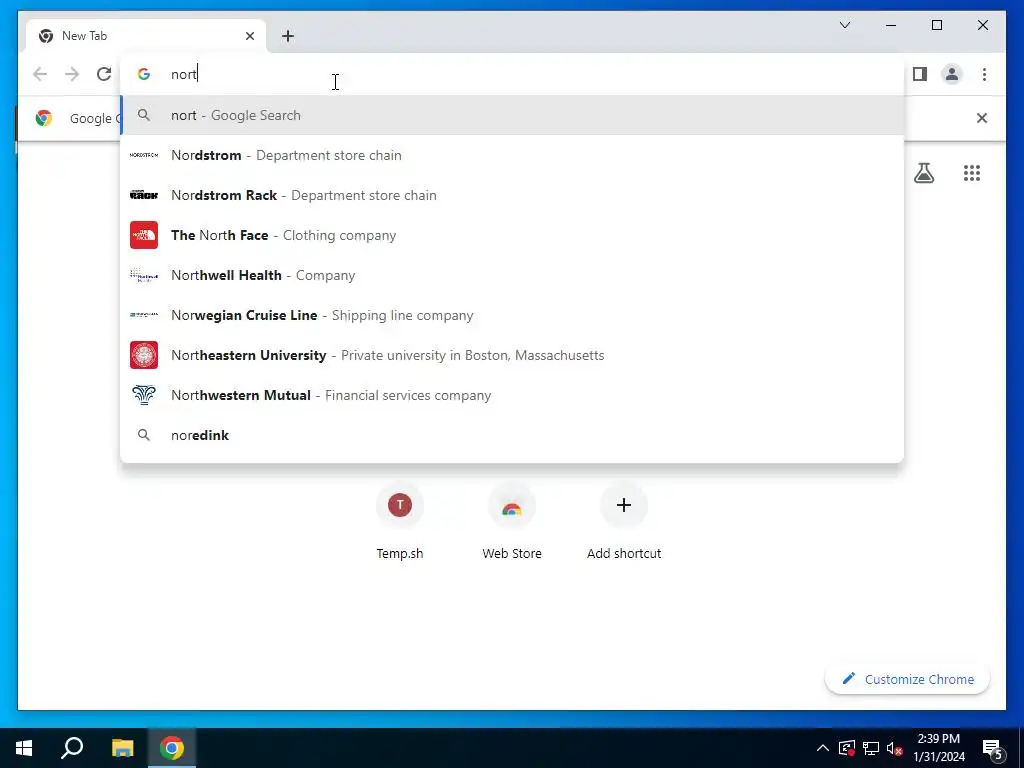Click the Northwell Health logo icon

pos(144,275)
